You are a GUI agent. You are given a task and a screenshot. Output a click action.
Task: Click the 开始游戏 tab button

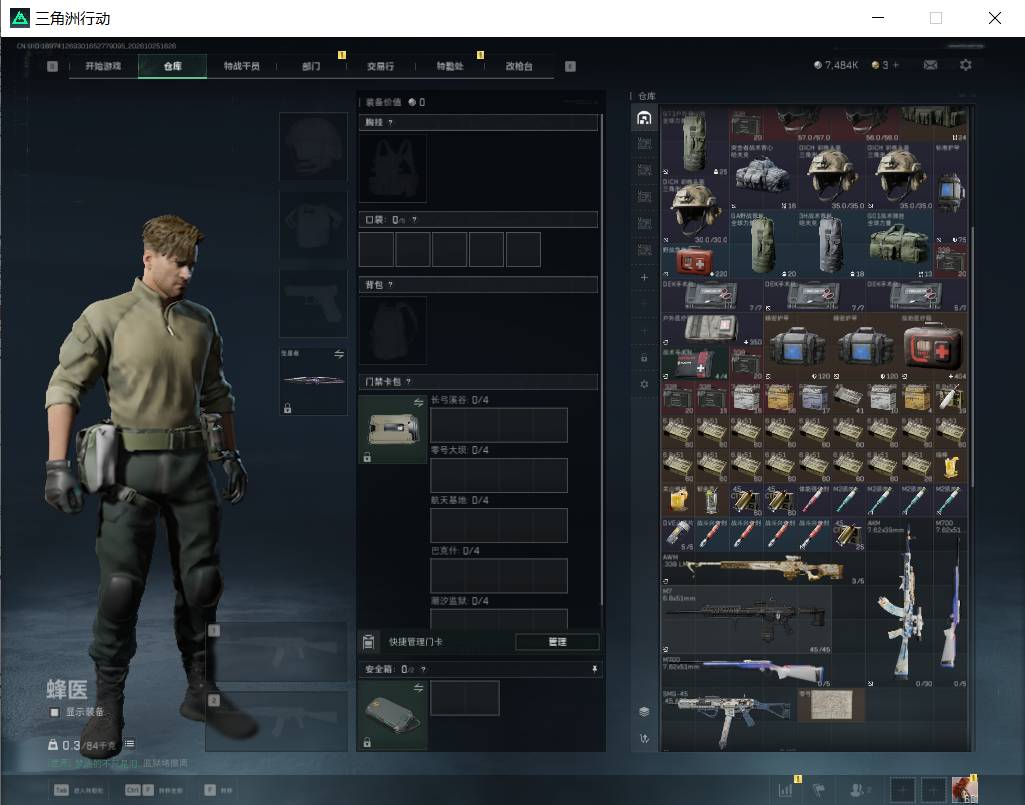(x=103, y=66)
